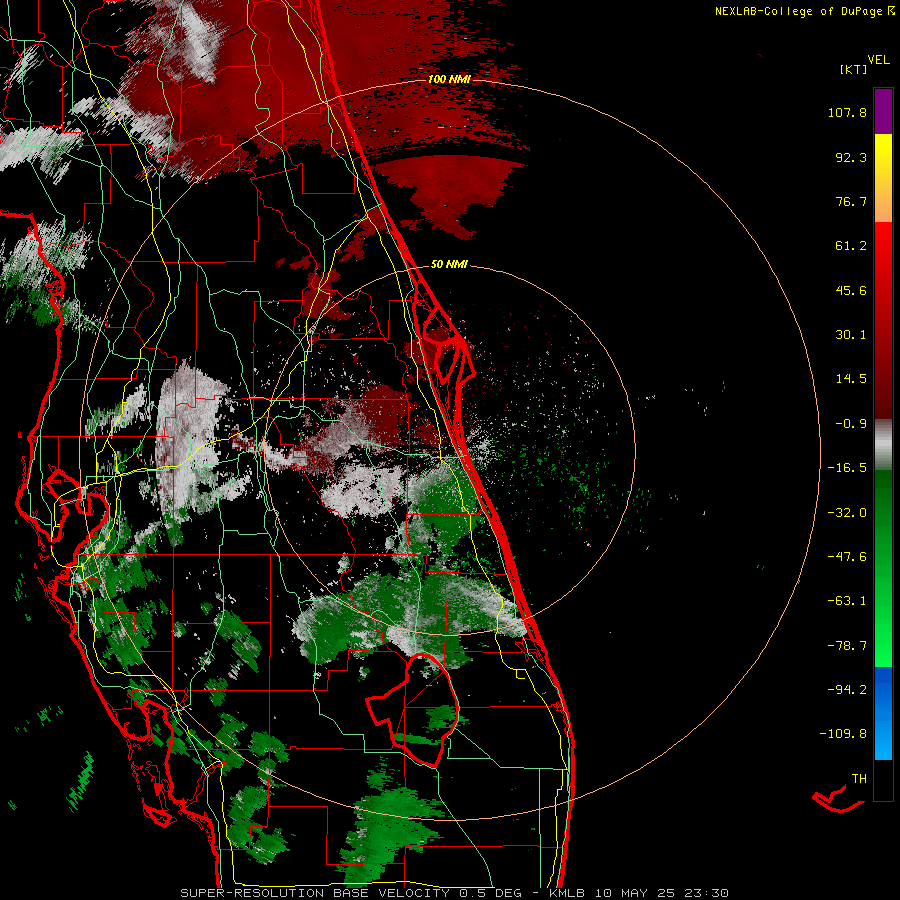
Task: Click the [KT] units label
Action: [x=853, y=69]
